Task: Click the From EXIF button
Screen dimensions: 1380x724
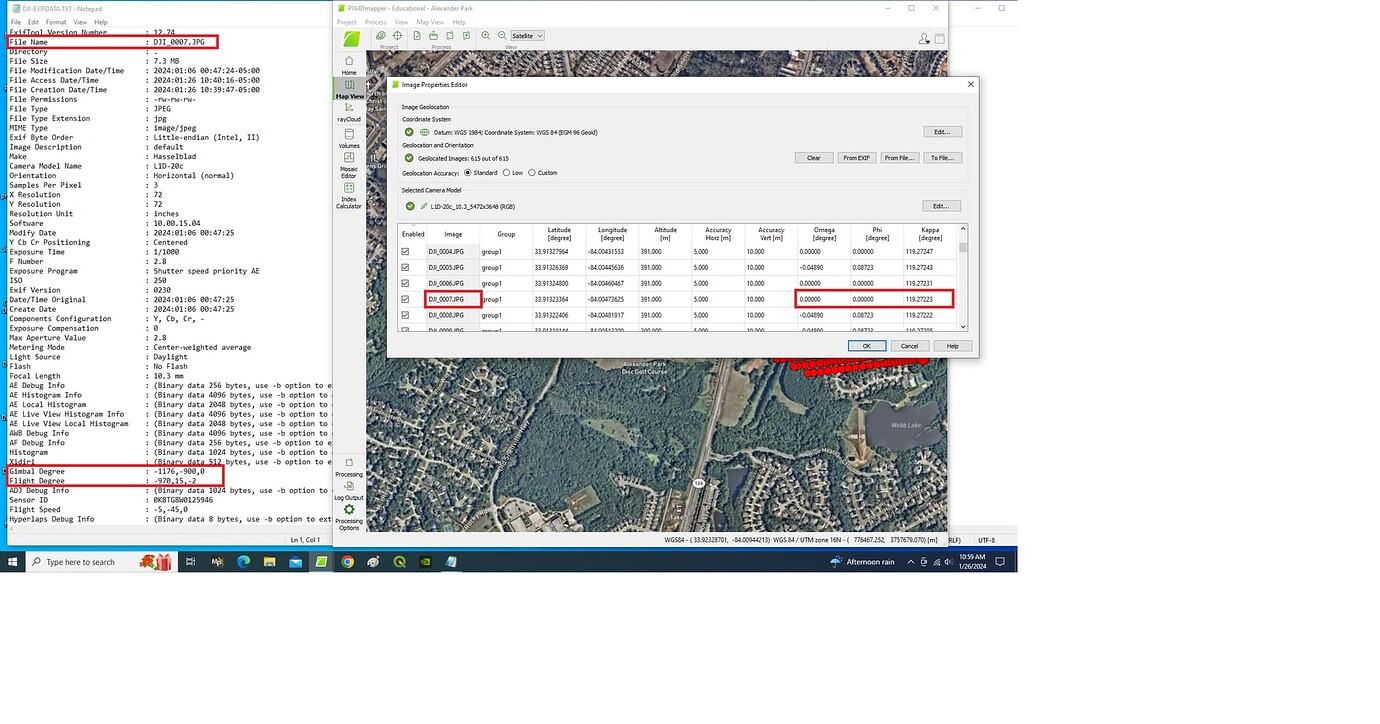Action: pyautogui.click(x=854, y=158)
